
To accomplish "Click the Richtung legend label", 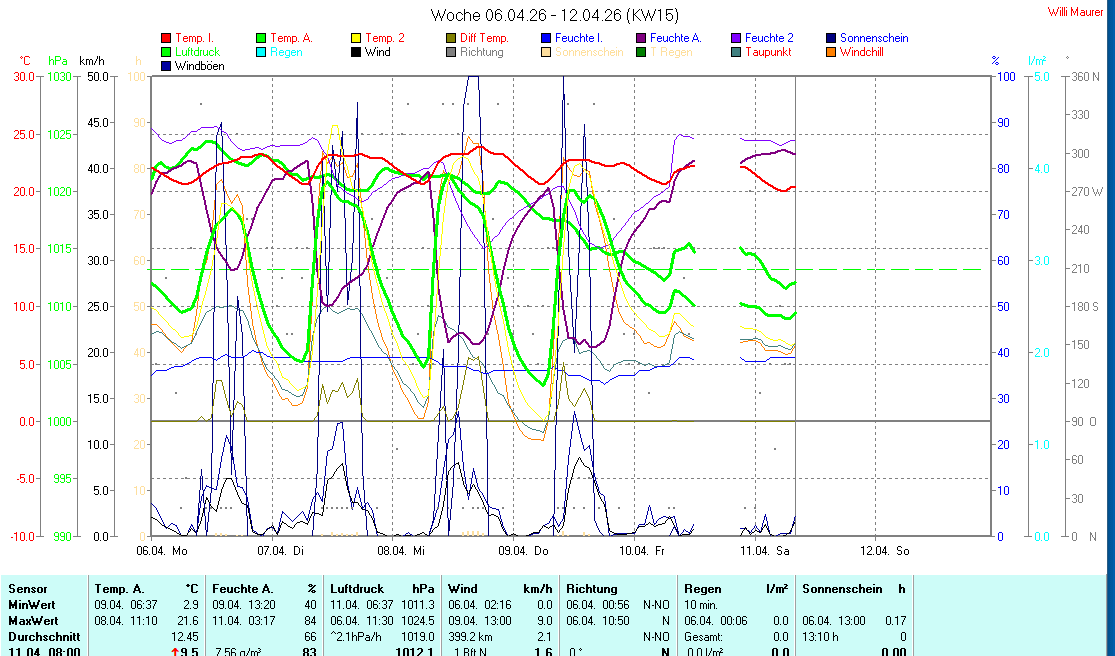I will pos(481,52).
